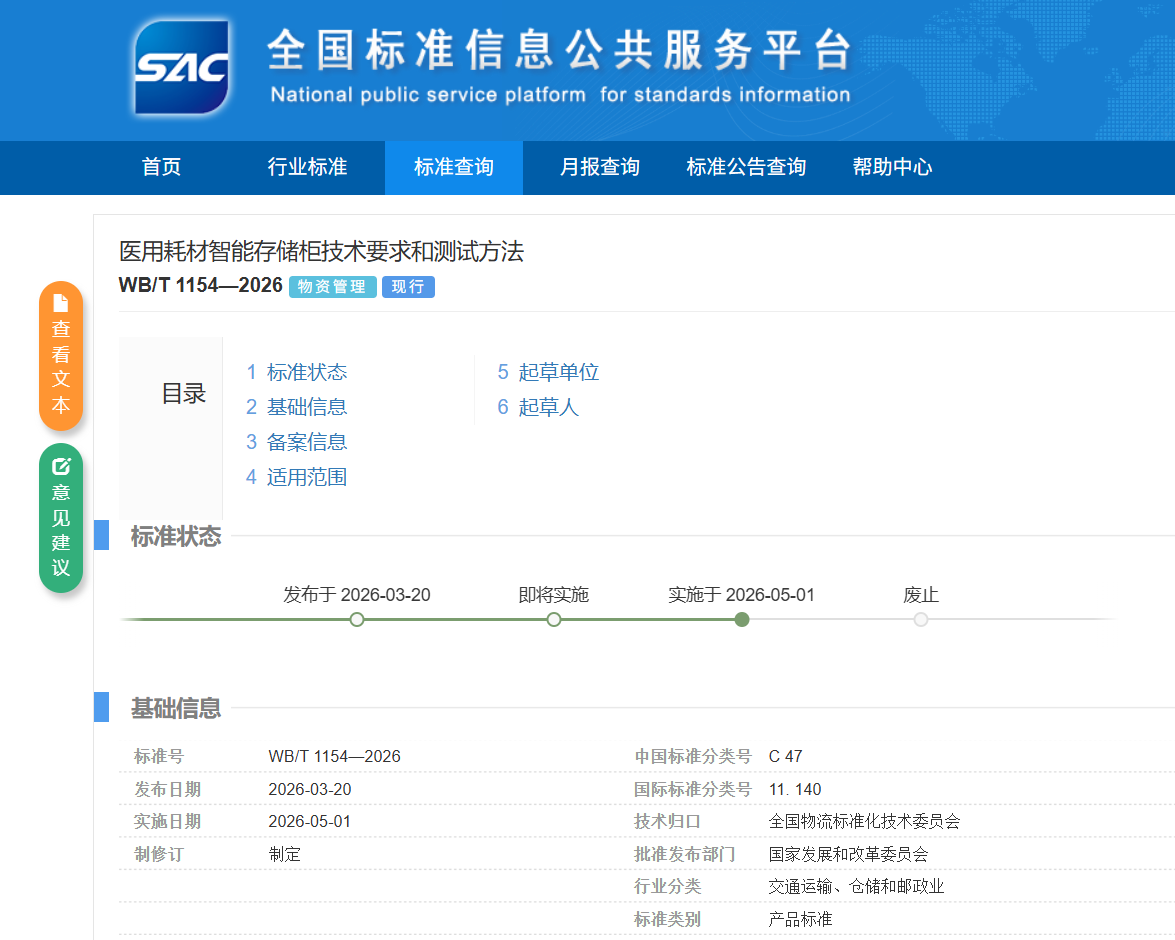Click the 物资管理 category tag
The width and height of the screenshot is (1175, 940).
(x=332, y=287)
